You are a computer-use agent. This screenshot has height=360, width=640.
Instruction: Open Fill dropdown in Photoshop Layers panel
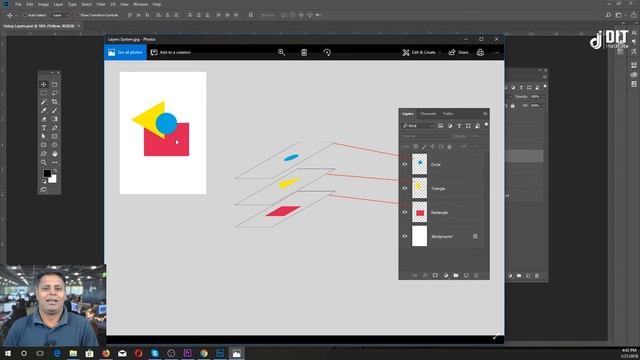click(544, 106)
